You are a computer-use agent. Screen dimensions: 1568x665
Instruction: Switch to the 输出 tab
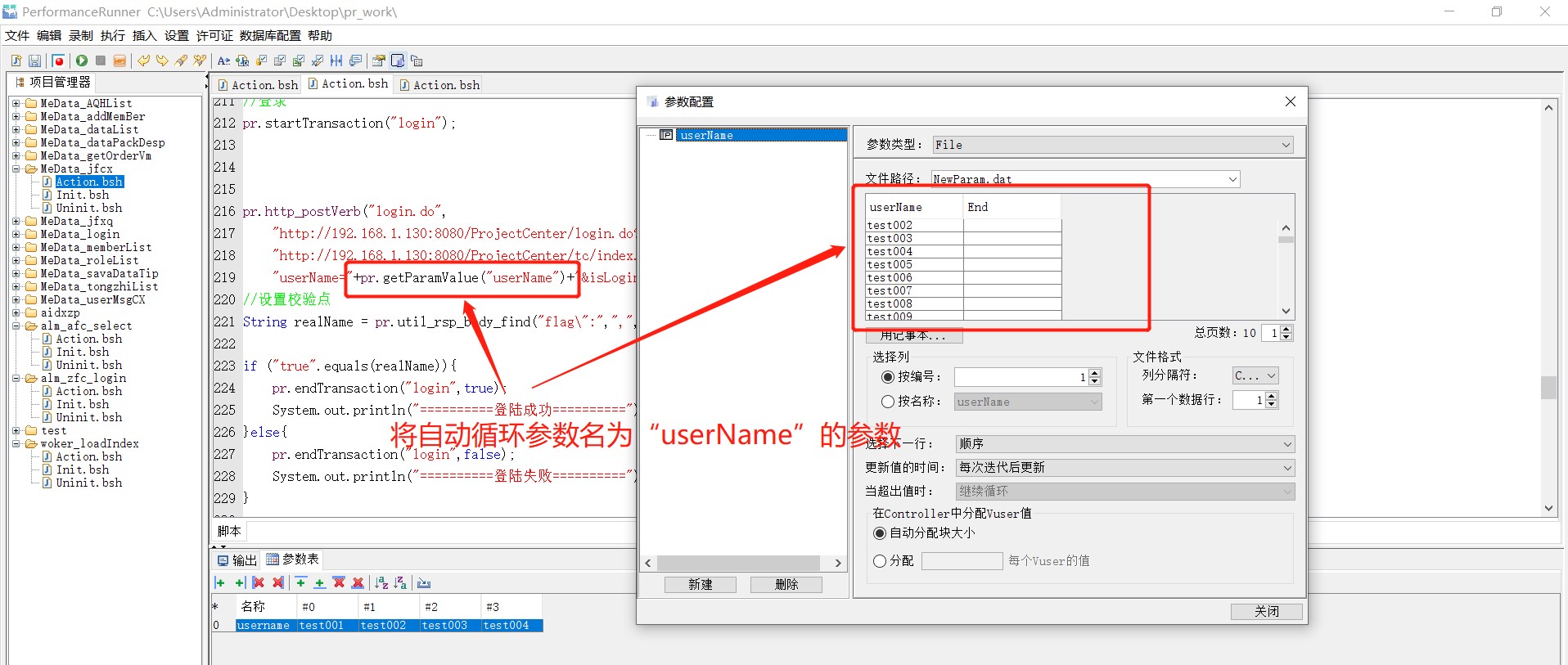coord(237,560)
